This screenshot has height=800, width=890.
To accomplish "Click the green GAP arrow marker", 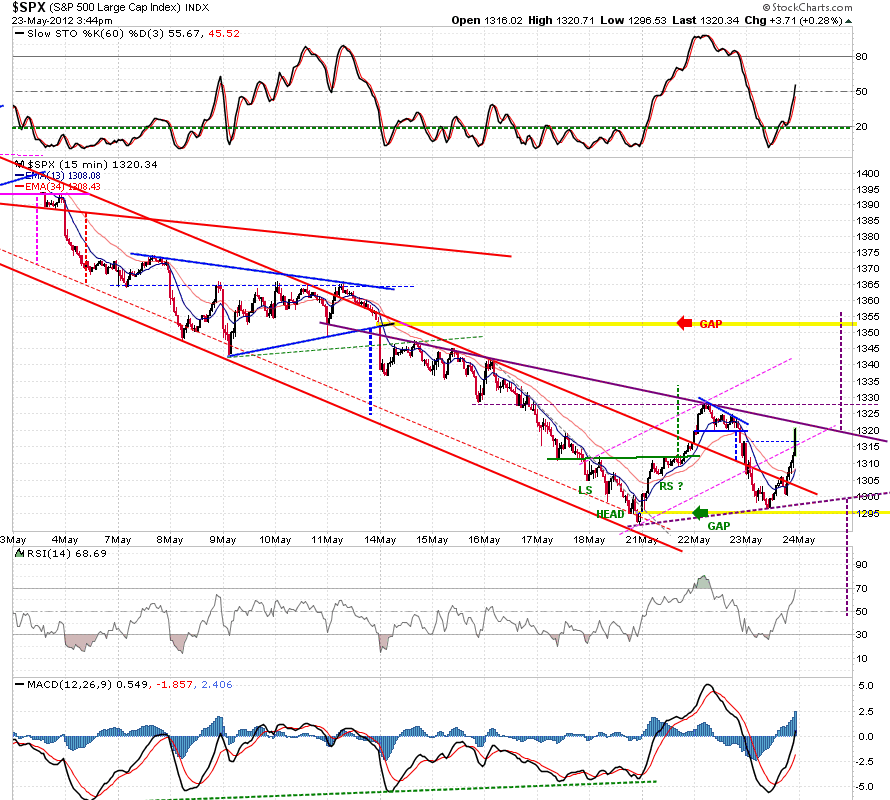I will [700, 513].
